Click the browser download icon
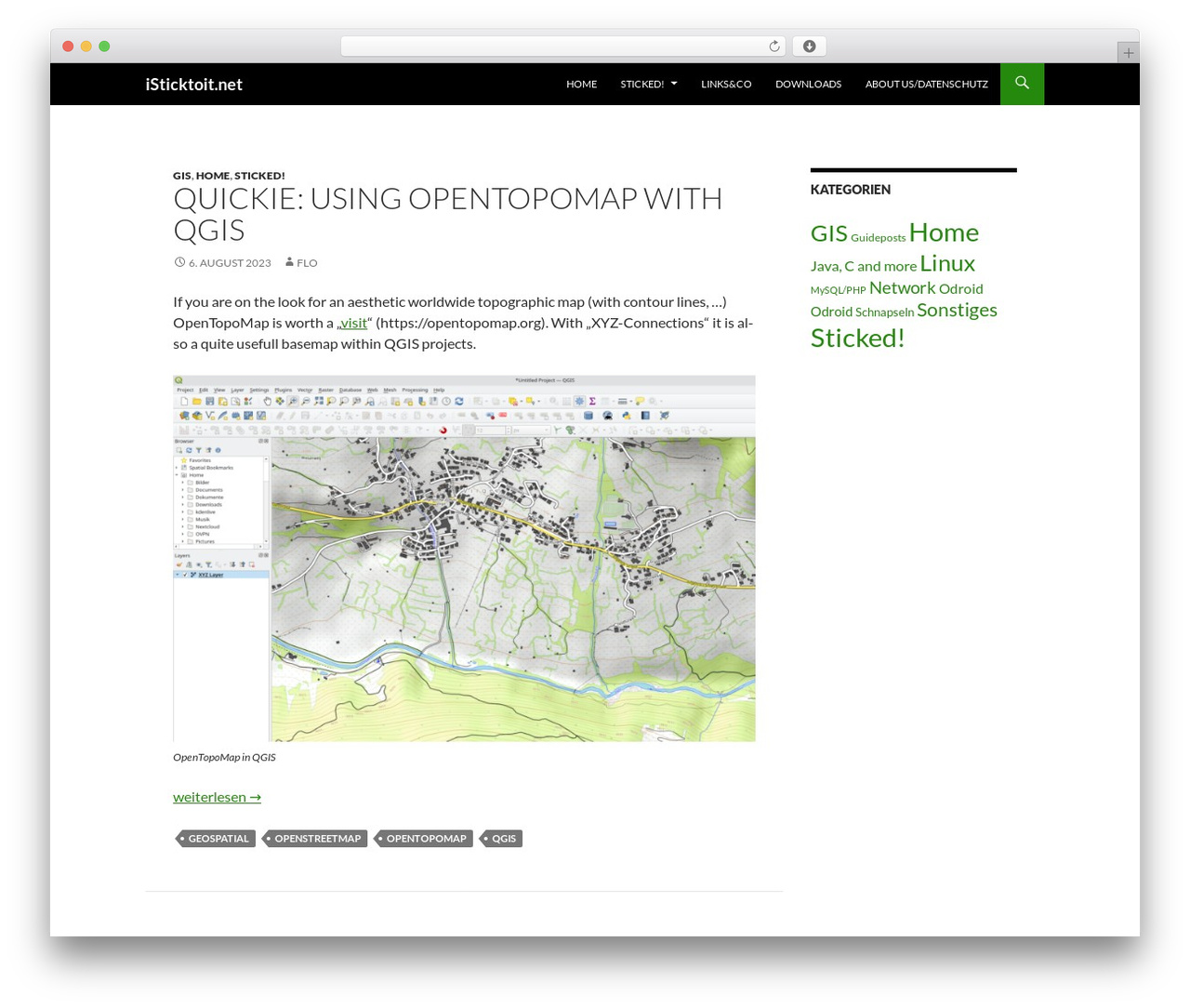The width and height of the screenshot is (1190, 1008). (809, 46)
